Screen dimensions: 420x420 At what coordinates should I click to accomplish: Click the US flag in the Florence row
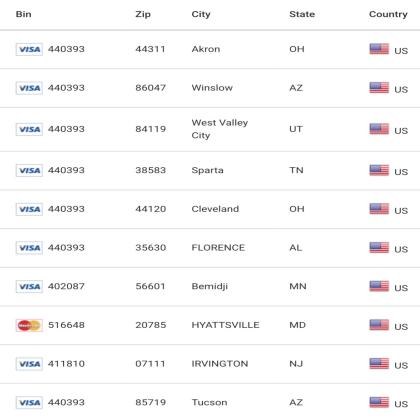pos(379,248)
